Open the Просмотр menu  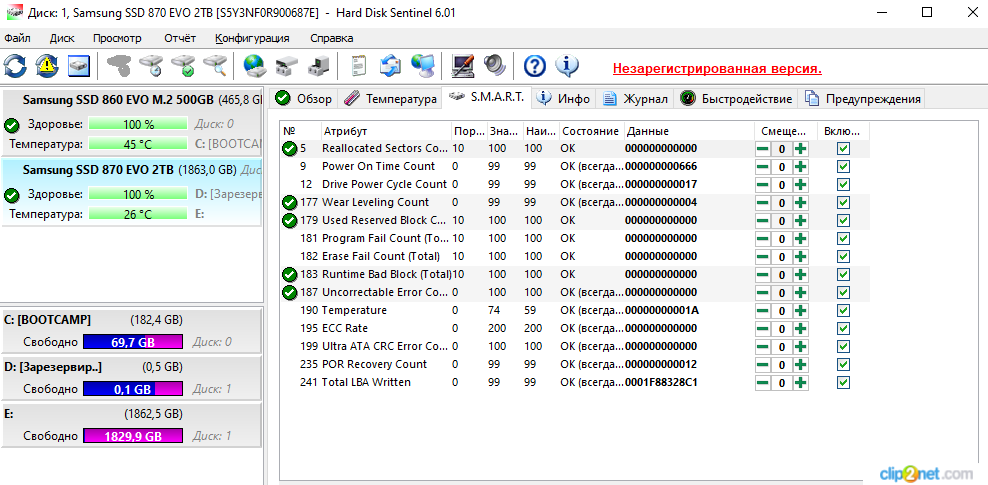pos(117,38)
